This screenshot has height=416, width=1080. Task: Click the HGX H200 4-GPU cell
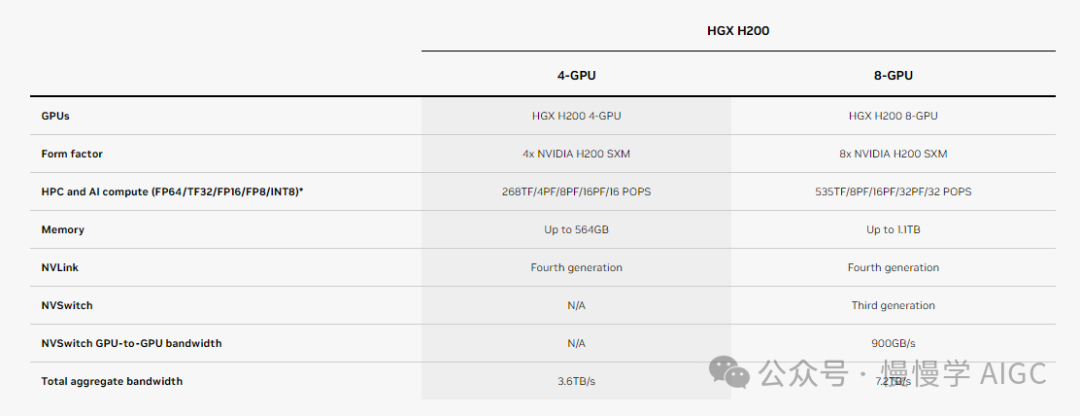coord(576,116)
